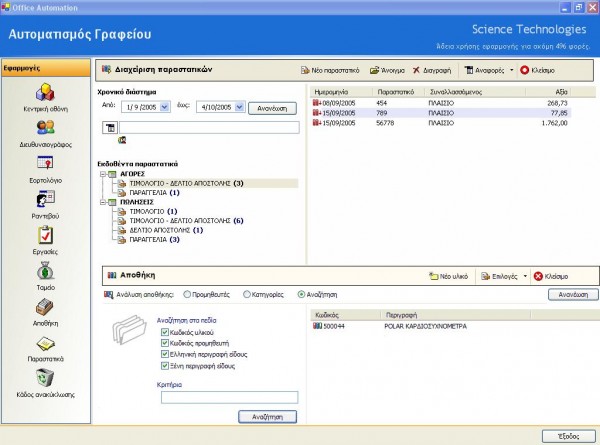The width and height of the screenshot is (600, 445).
Task: Click the Έξοδος exit button
Action: pyautogui.click(x=569, y=436)
